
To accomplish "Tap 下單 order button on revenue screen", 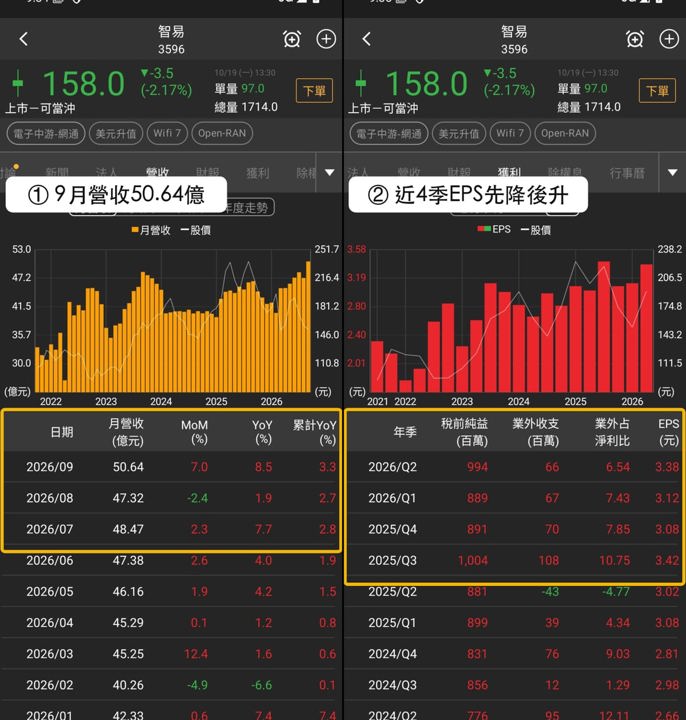I will (x=315, y=90).
